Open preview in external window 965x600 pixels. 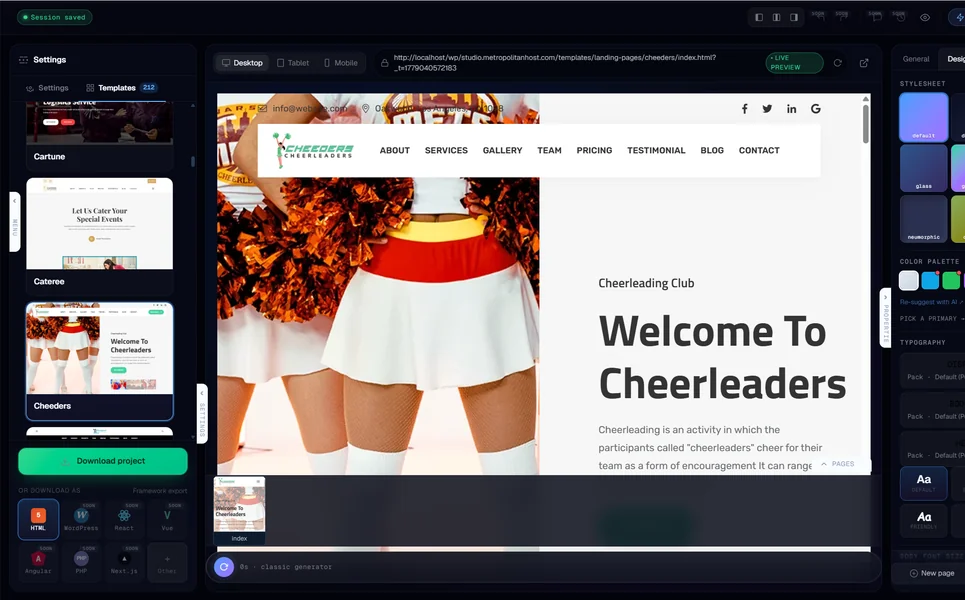point(864,63)
